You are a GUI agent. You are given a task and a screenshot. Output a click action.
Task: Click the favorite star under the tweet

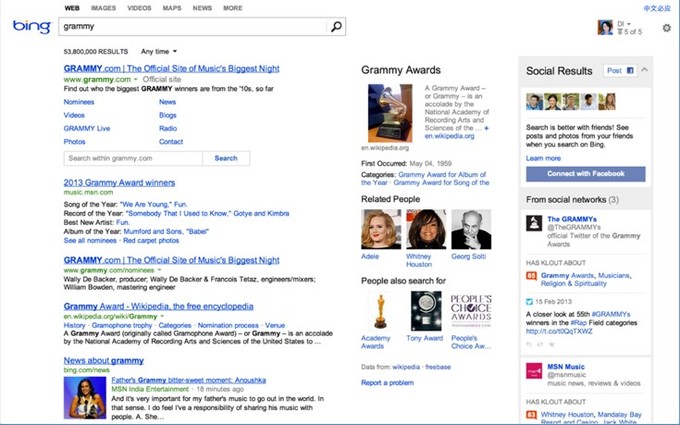552,344
